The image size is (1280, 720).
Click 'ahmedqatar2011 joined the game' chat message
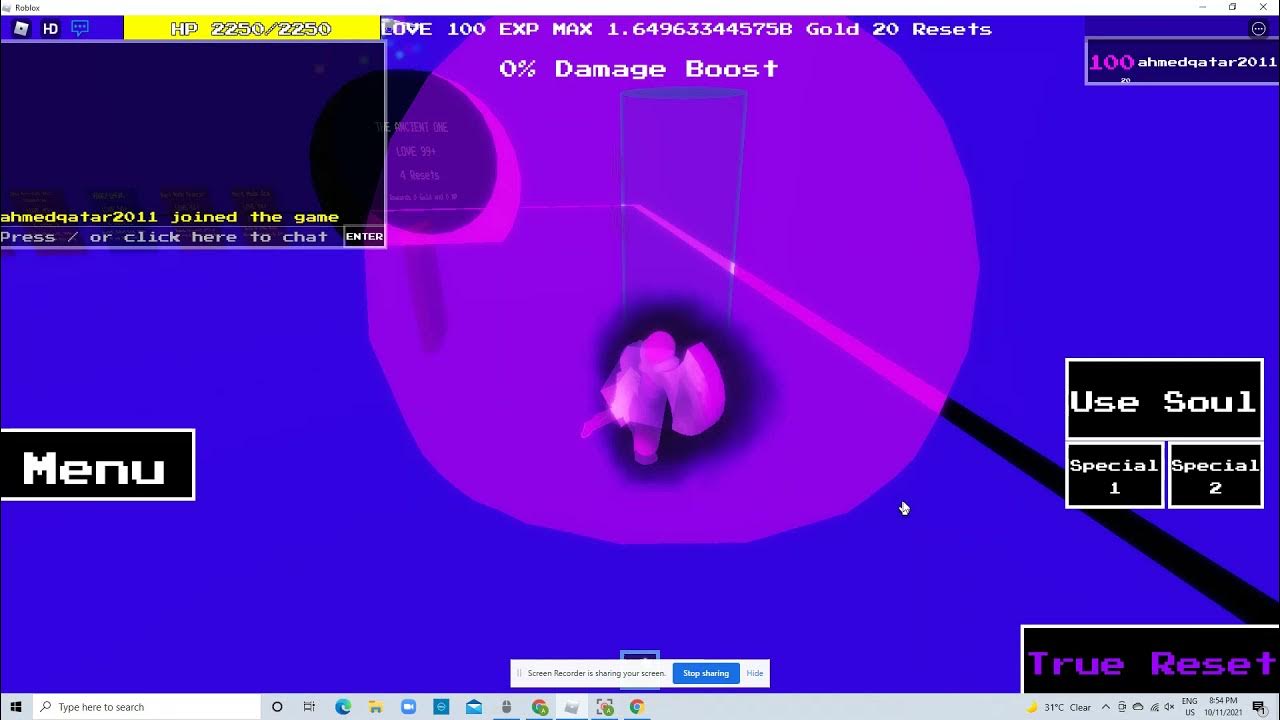170,217
